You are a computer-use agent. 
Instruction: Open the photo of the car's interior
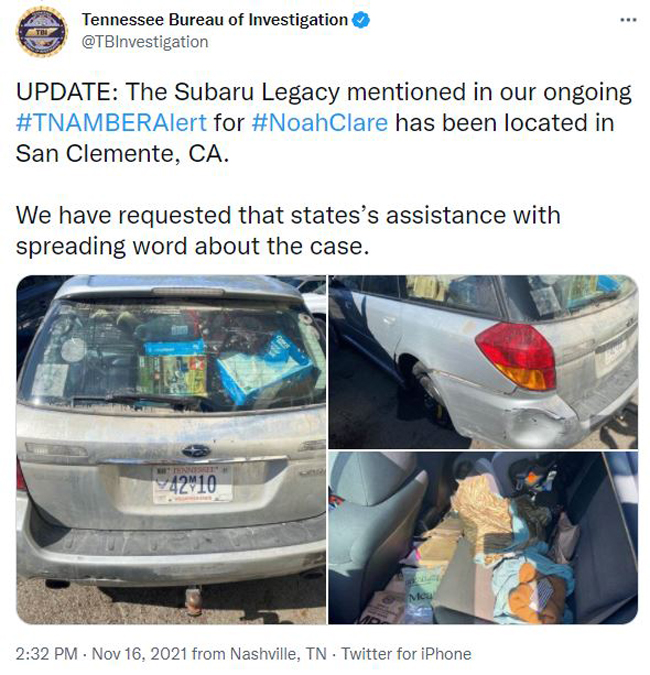(x=483, y=538)
